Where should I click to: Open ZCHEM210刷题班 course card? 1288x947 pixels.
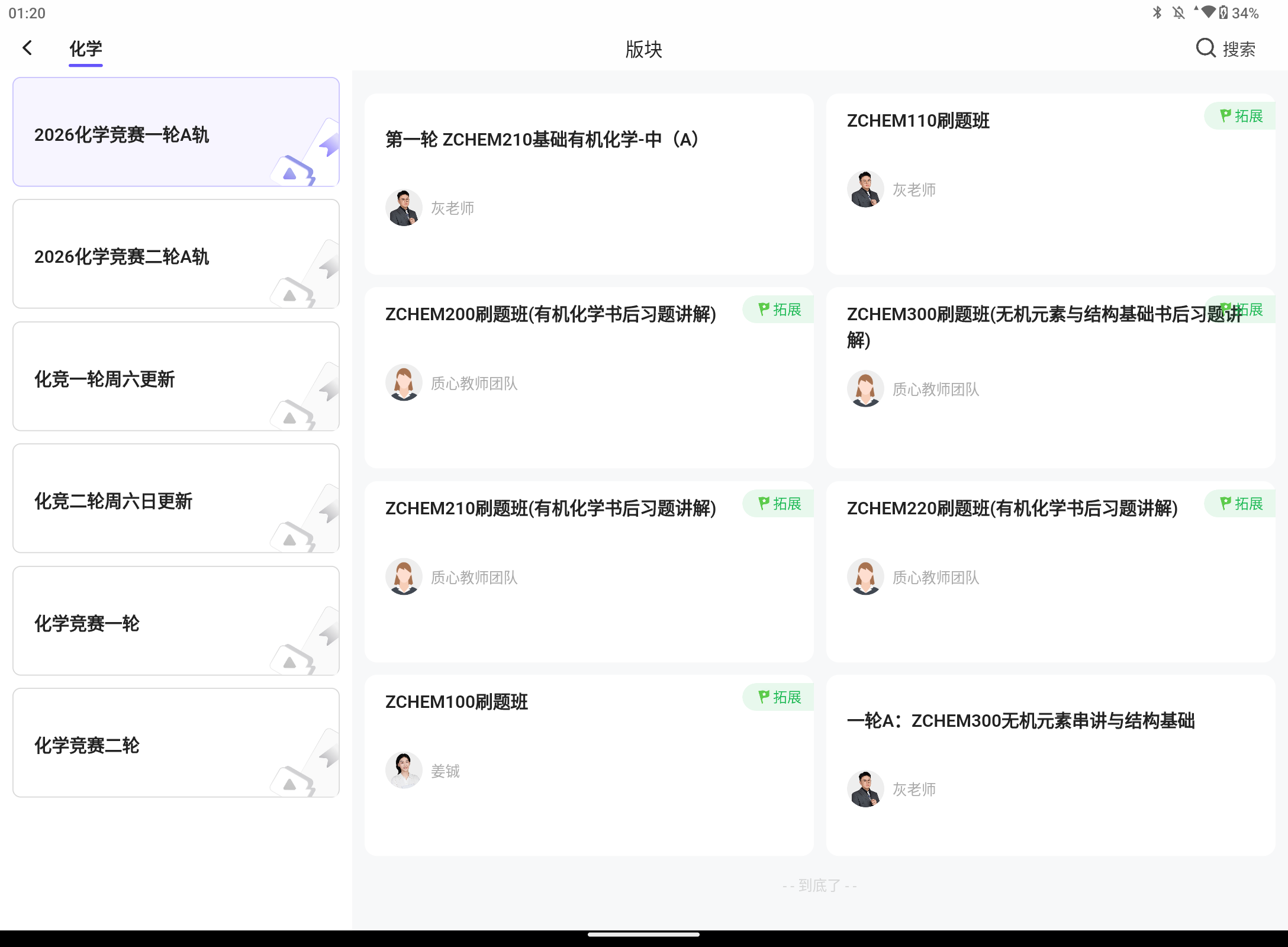pos(589,572)
